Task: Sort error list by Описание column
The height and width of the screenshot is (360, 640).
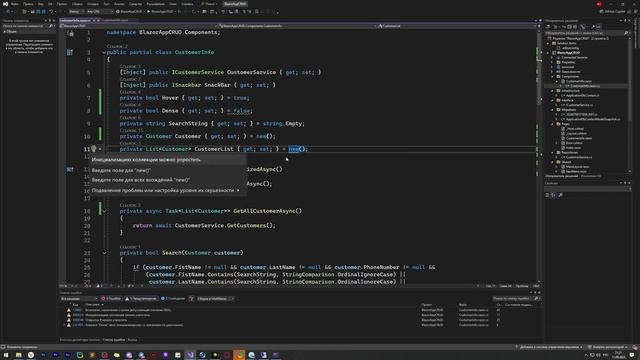Action: [x=92, y=305]
